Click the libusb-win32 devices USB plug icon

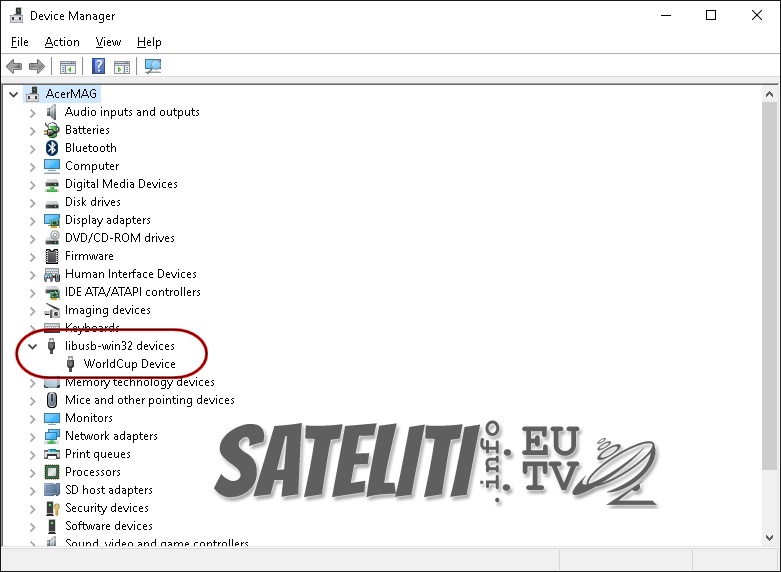pyautogui.click(x=51, y=346)
